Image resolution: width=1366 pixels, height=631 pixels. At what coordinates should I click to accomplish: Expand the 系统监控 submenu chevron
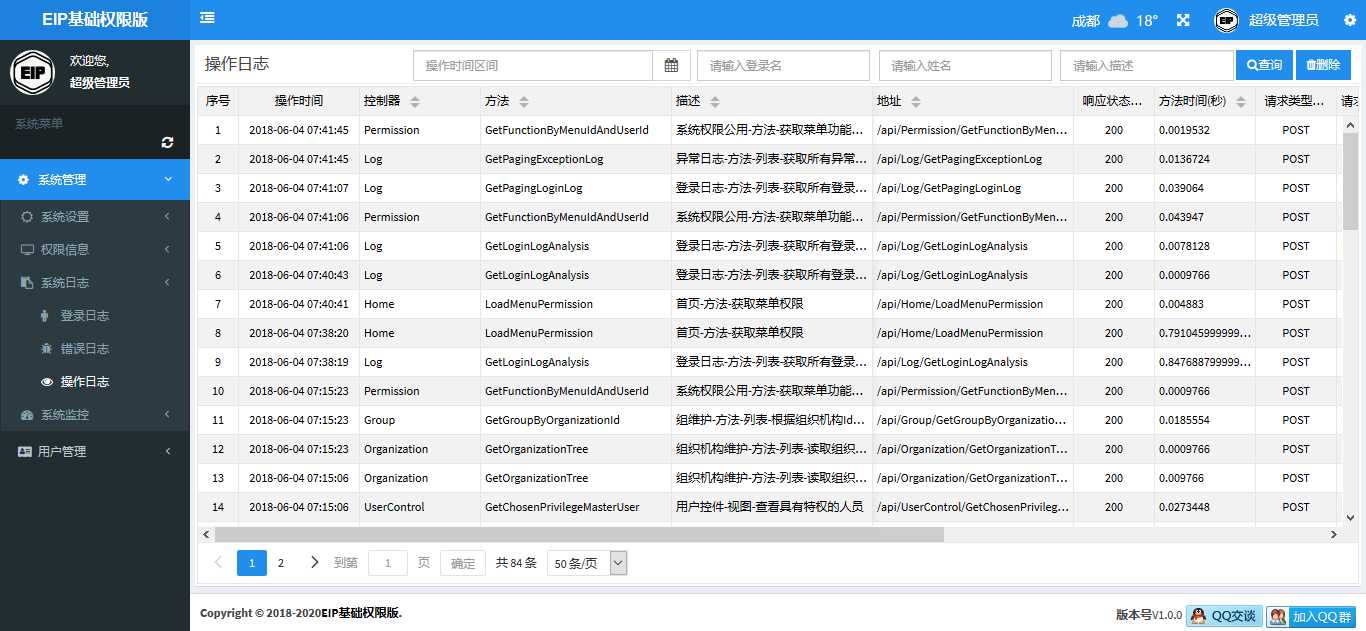pyautogui.click(x=168, y=415)
